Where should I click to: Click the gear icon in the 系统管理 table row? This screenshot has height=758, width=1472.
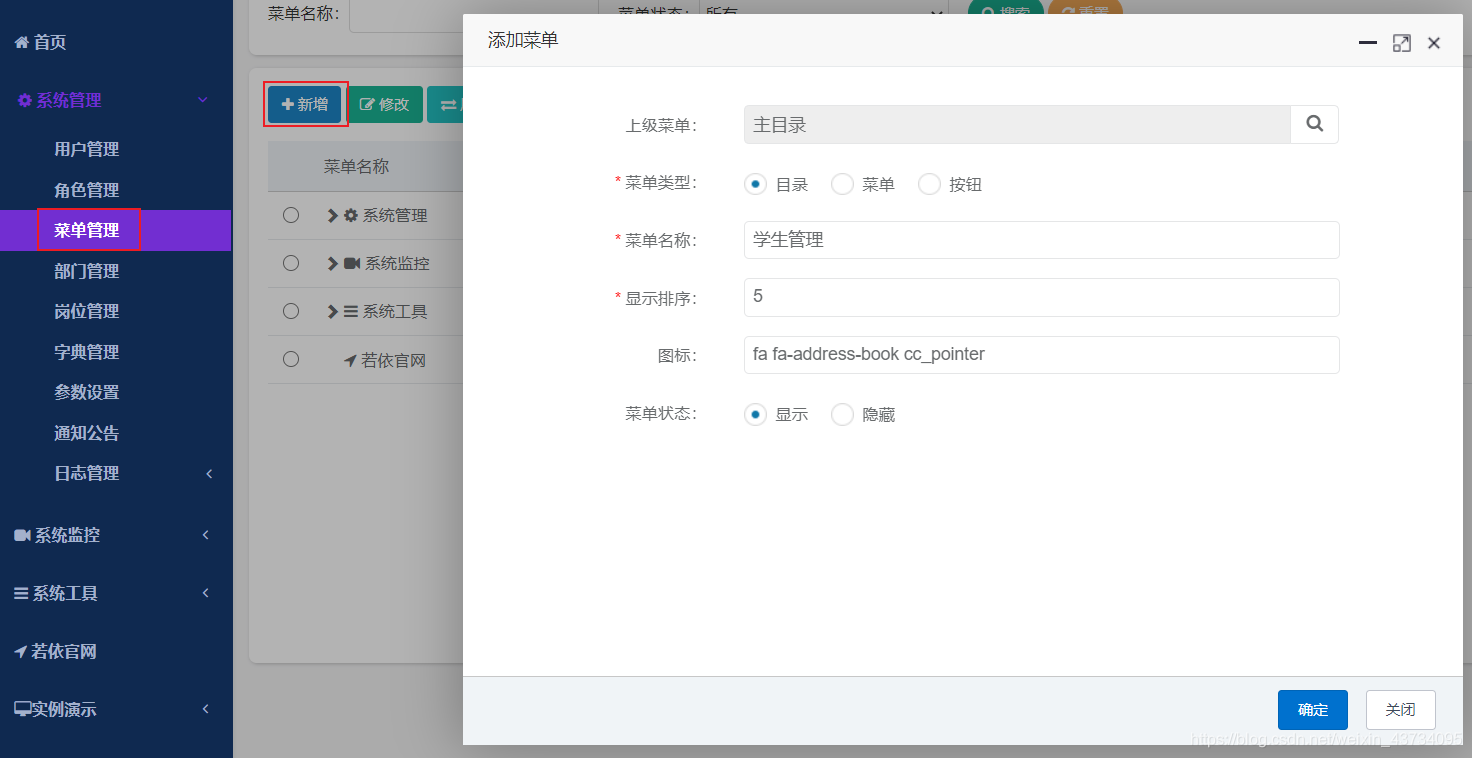pyautogui.click(x=350, y=215)
